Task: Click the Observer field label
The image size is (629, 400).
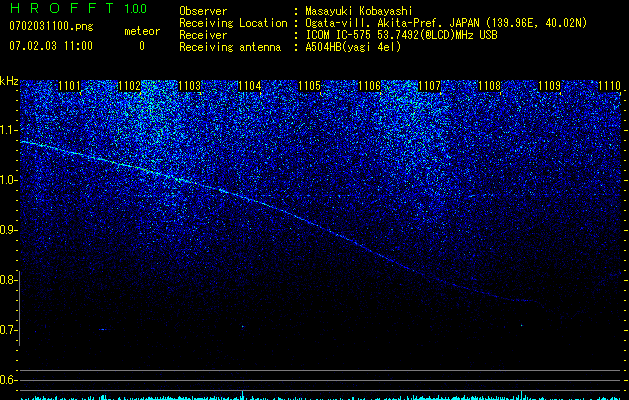Action: click(x=203, y=11)
